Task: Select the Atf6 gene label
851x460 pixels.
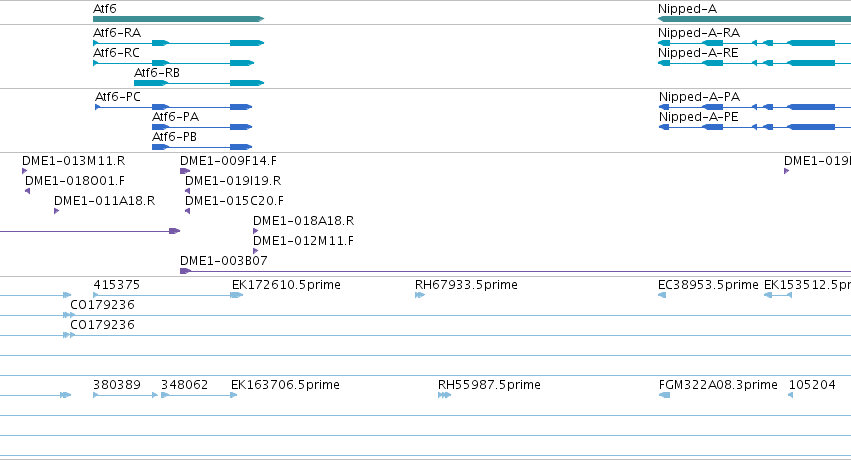Action: coord(105,9)
